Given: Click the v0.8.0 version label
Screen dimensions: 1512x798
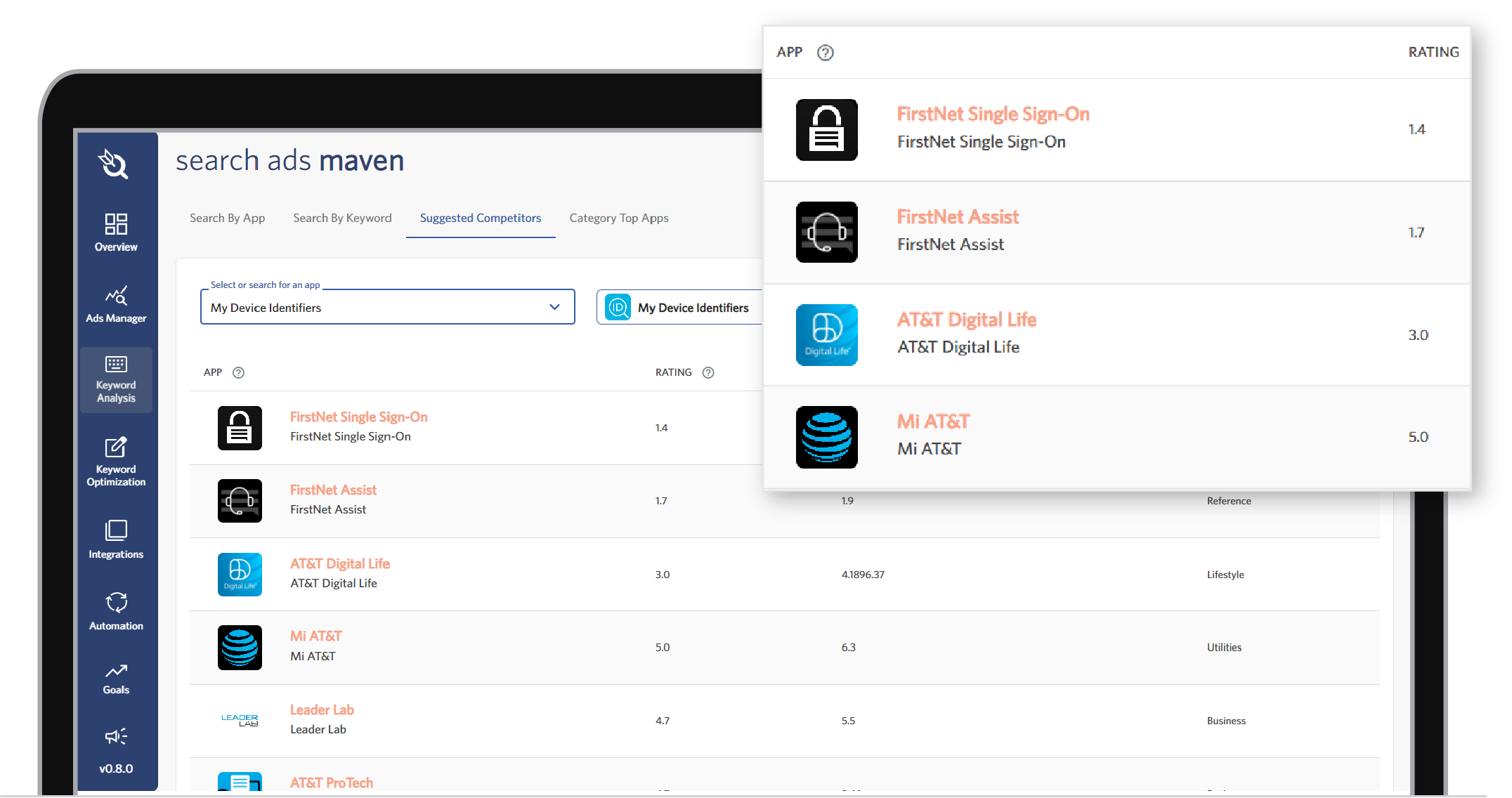Looking at the screenshot, I should point(116,768).
